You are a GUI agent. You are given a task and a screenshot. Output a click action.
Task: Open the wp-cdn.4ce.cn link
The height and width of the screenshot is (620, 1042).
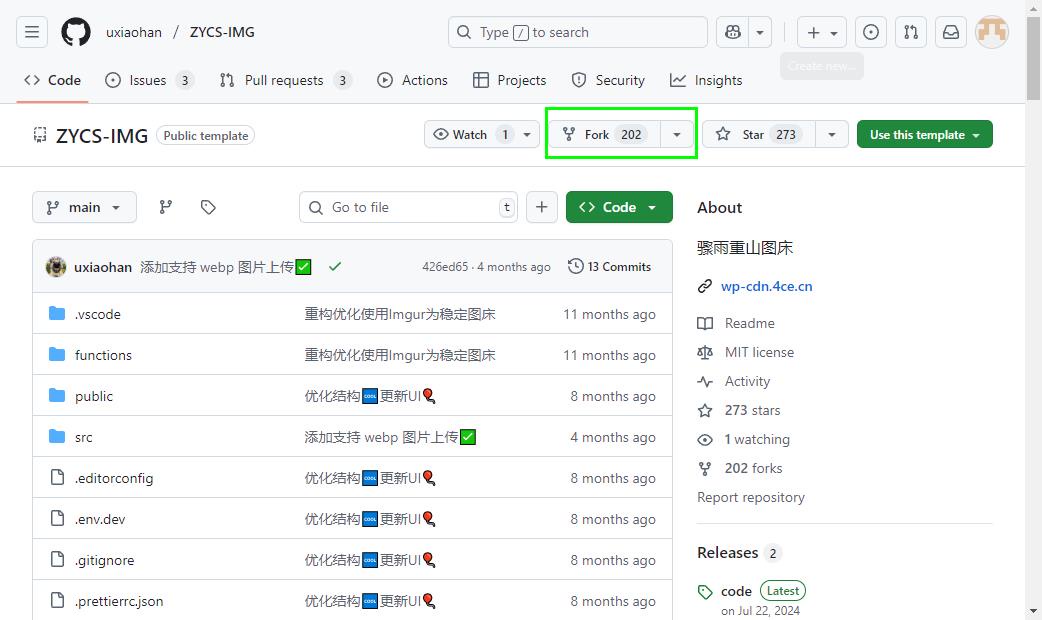pos(766,286)
